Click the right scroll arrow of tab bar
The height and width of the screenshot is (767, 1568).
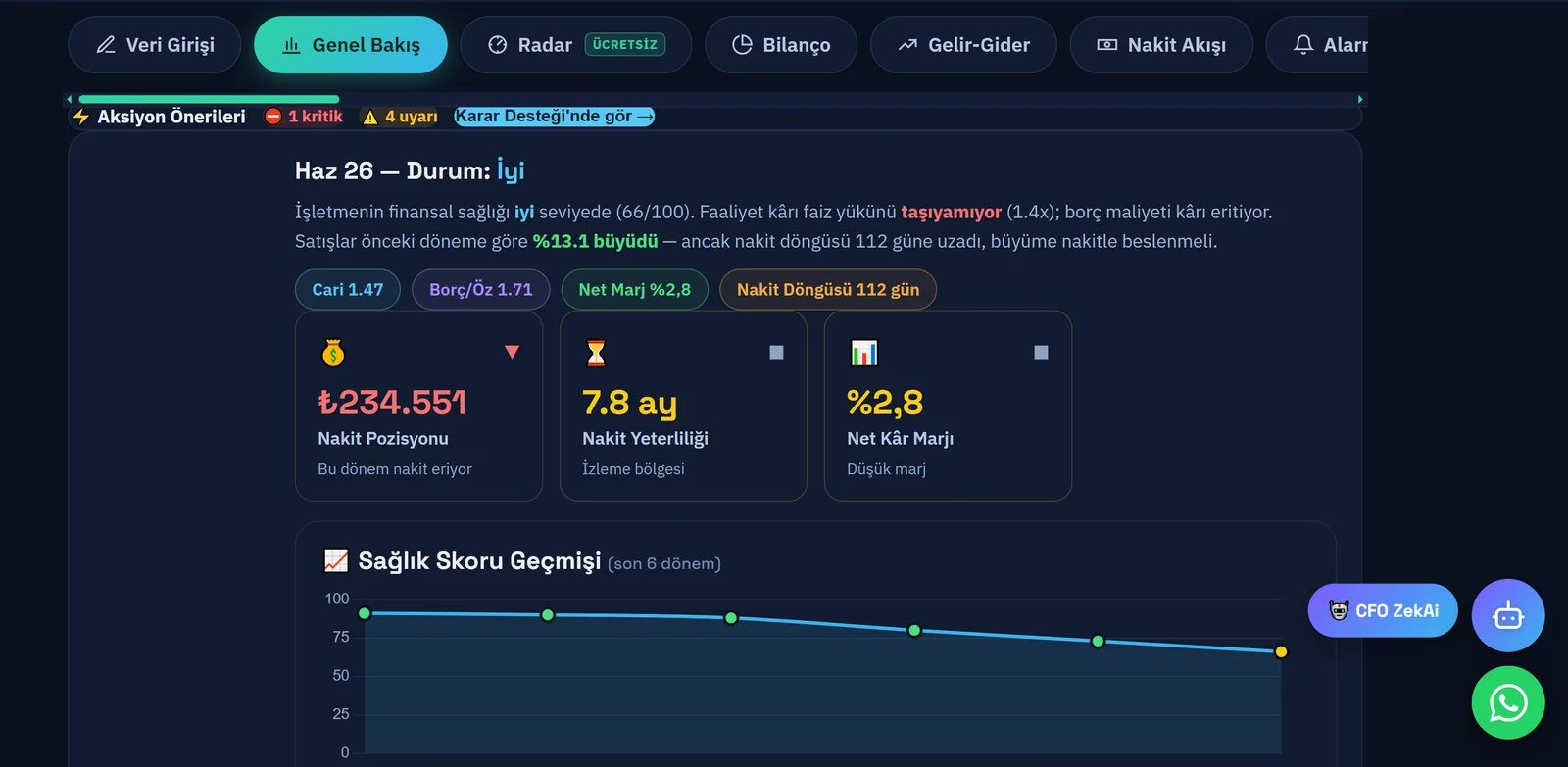[1360, 99]
